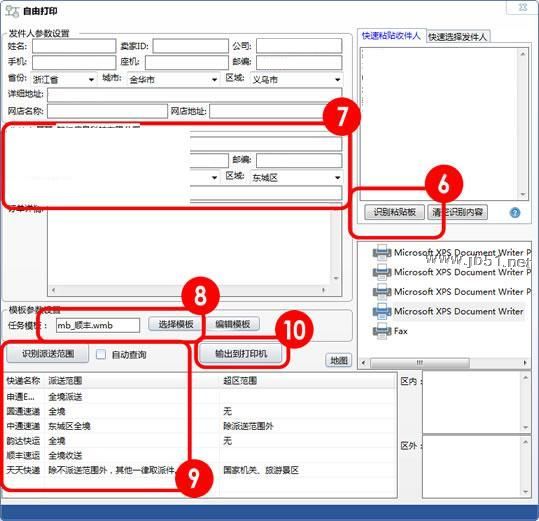Focus the sender 姓名 input field

[74, 46]
